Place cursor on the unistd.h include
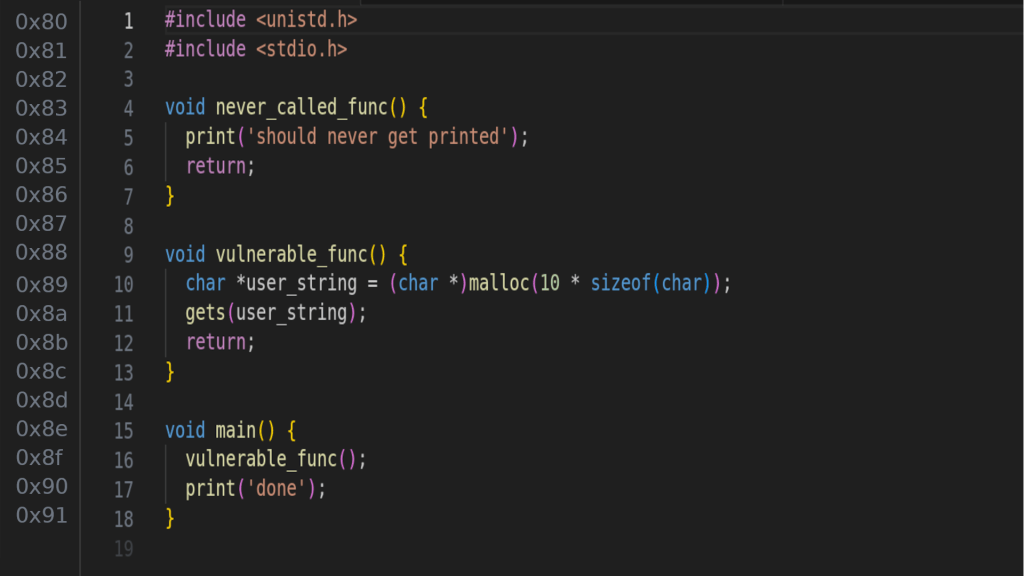 pyautogui.click(x=306, y=20)
